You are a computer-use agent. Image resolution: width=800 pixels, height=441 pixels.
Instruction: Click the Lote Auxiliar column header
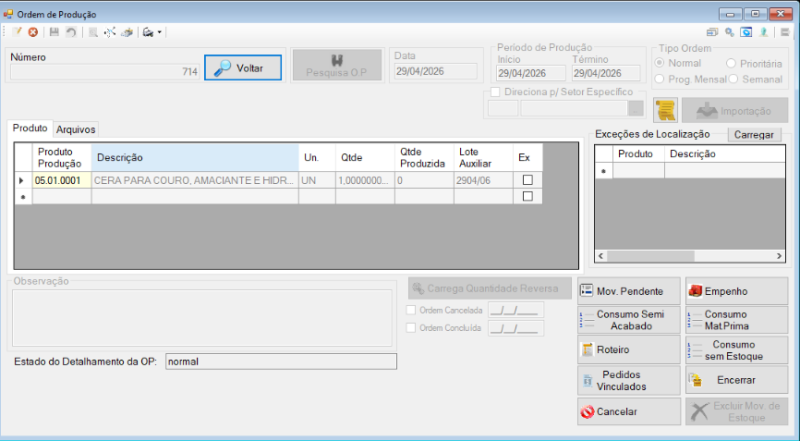[x=483, y=157]
